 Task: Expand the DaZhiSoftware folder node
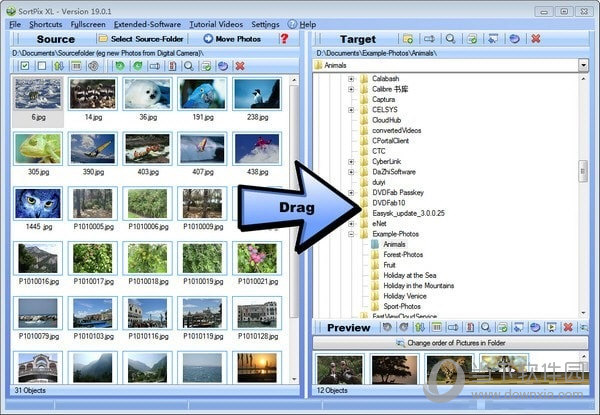point(351,172)
